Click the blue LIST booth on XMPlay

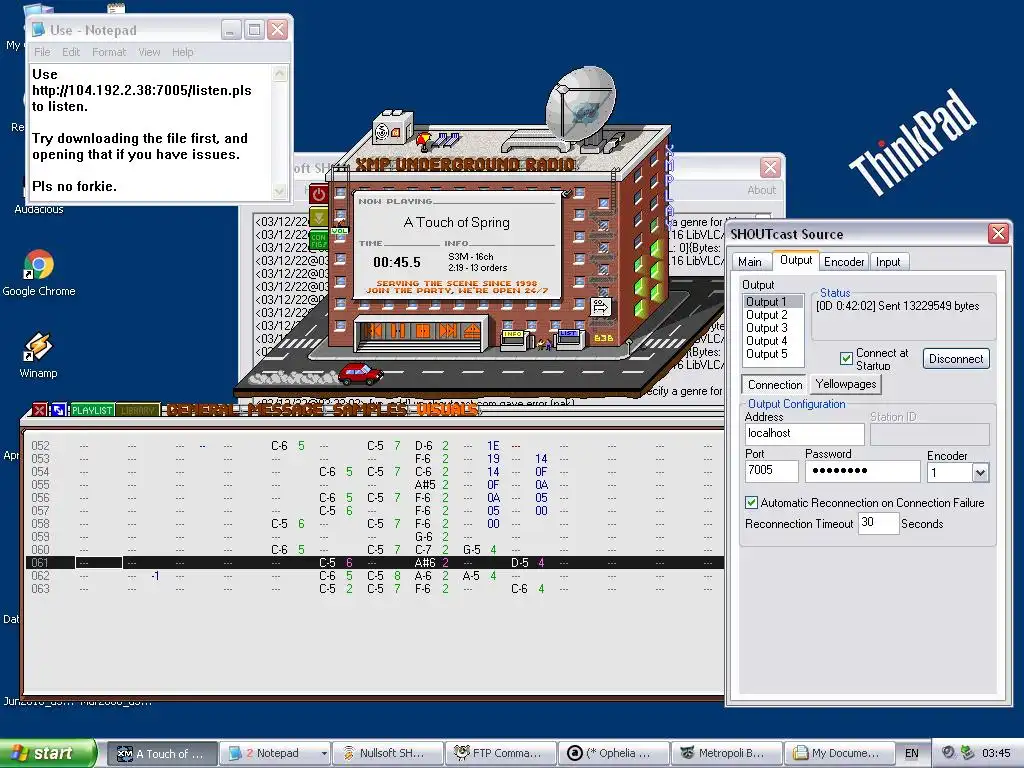click(x=568, y=338)
